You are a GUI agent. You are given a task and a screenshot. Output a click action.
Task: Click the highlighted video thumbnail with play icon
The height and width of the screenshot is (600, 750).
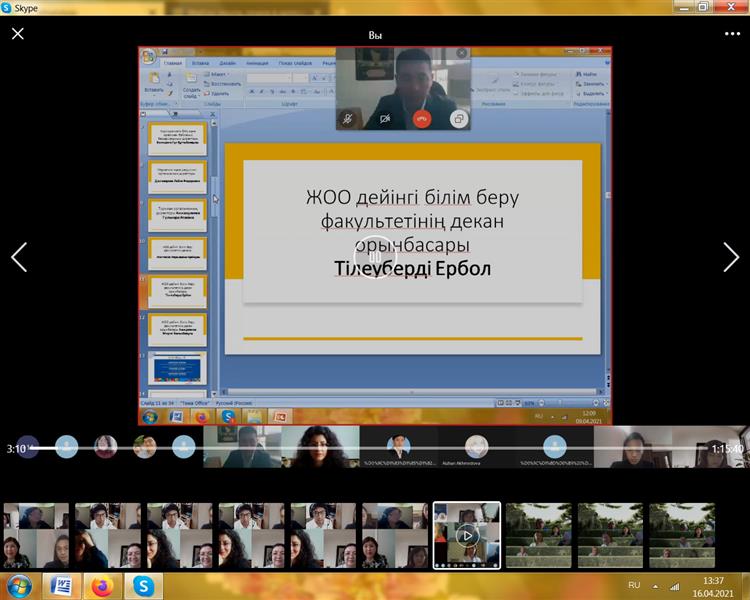pos(467,535)
